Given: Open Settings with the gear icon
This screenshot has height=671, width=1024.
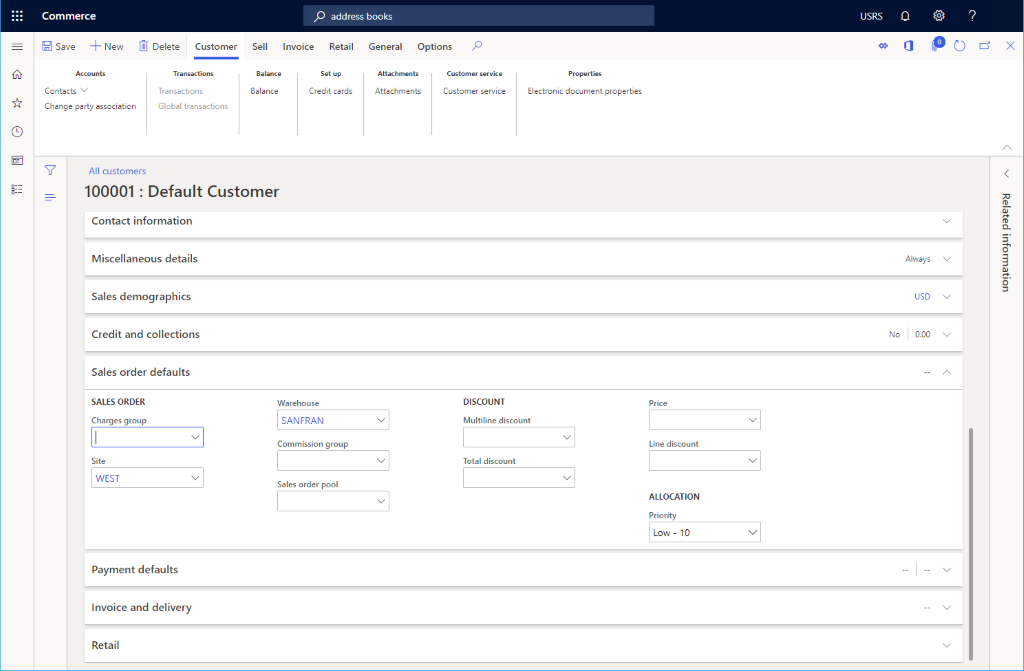Looking at the screenshot, I should point(938,15).
